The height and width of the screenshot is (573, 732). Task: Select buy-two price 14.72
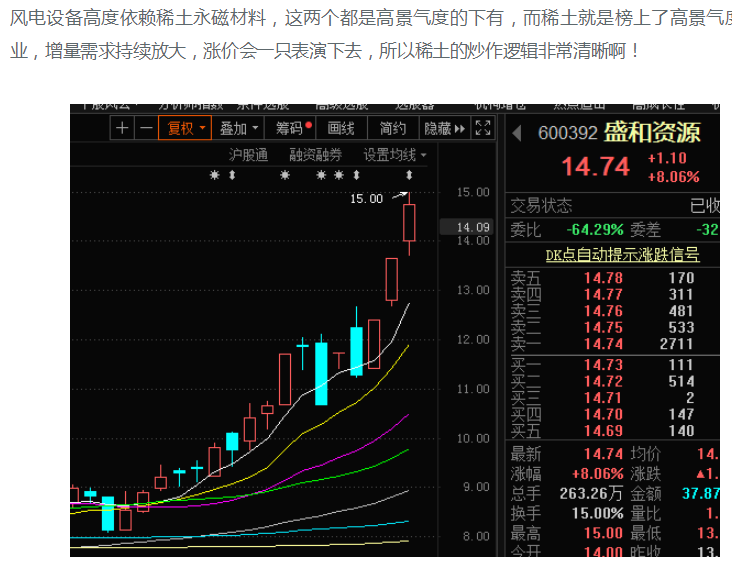coord(603,382)
